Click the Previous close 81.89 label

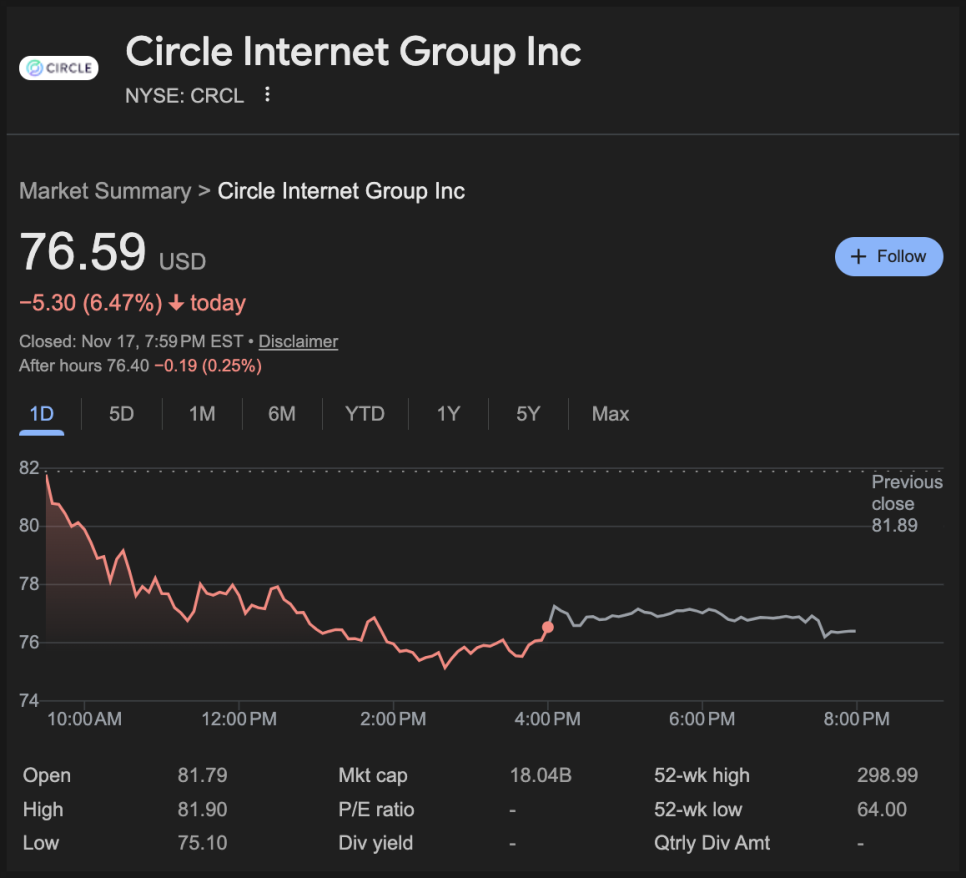(x=906, y=504)
